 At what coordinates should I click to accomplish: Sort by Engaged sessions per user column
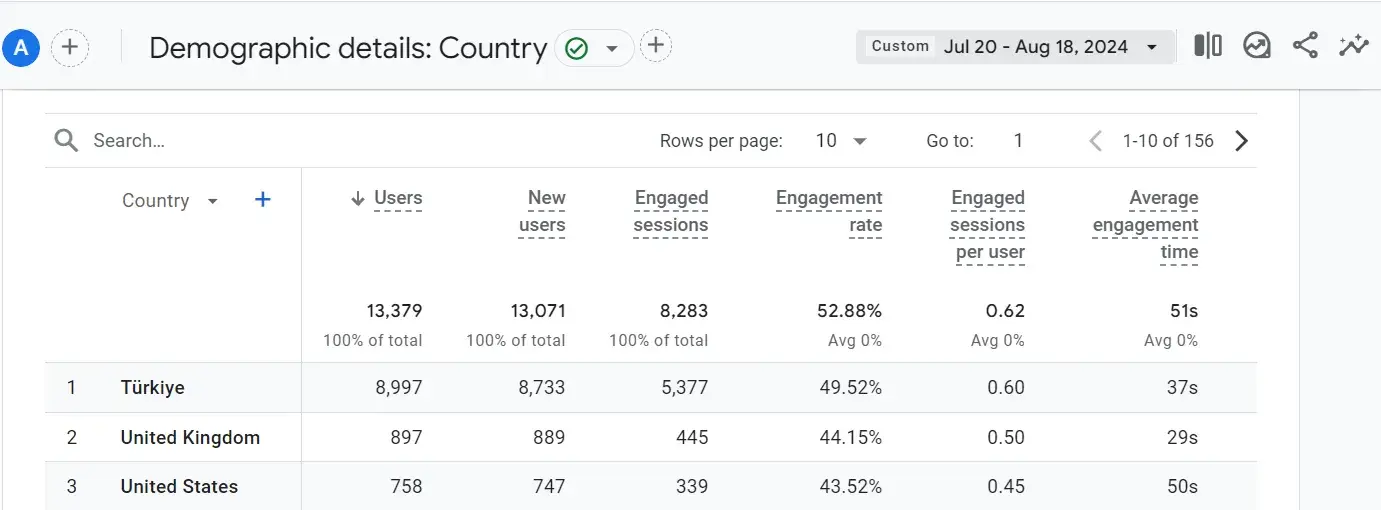click(987, 225)
